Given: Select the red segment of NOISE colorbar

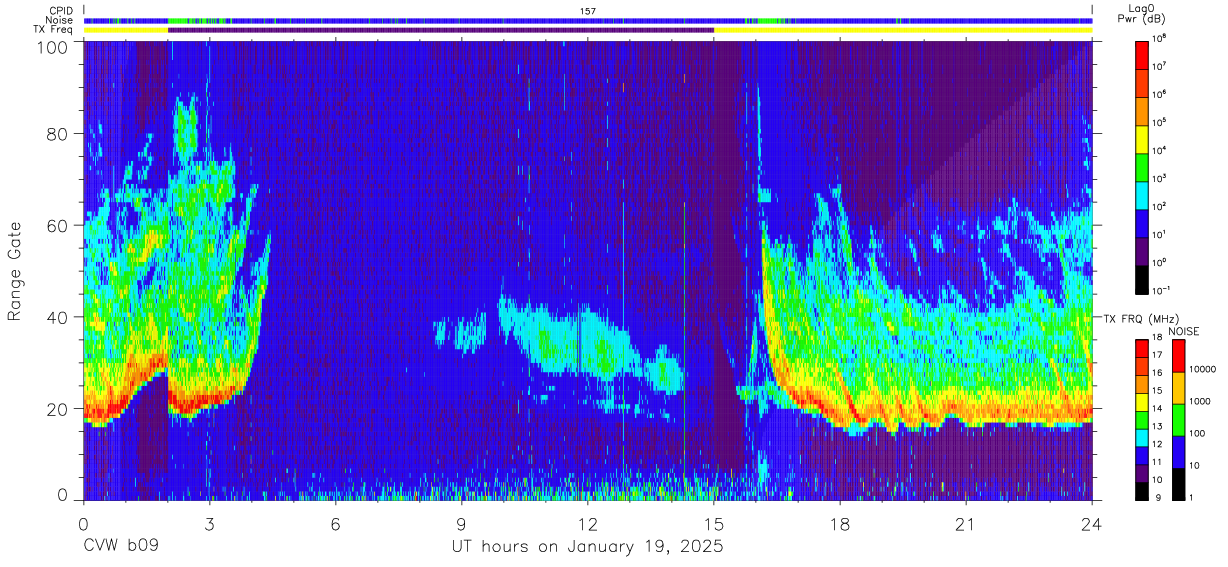Looking at the screenshot, I should [1178, 356].
